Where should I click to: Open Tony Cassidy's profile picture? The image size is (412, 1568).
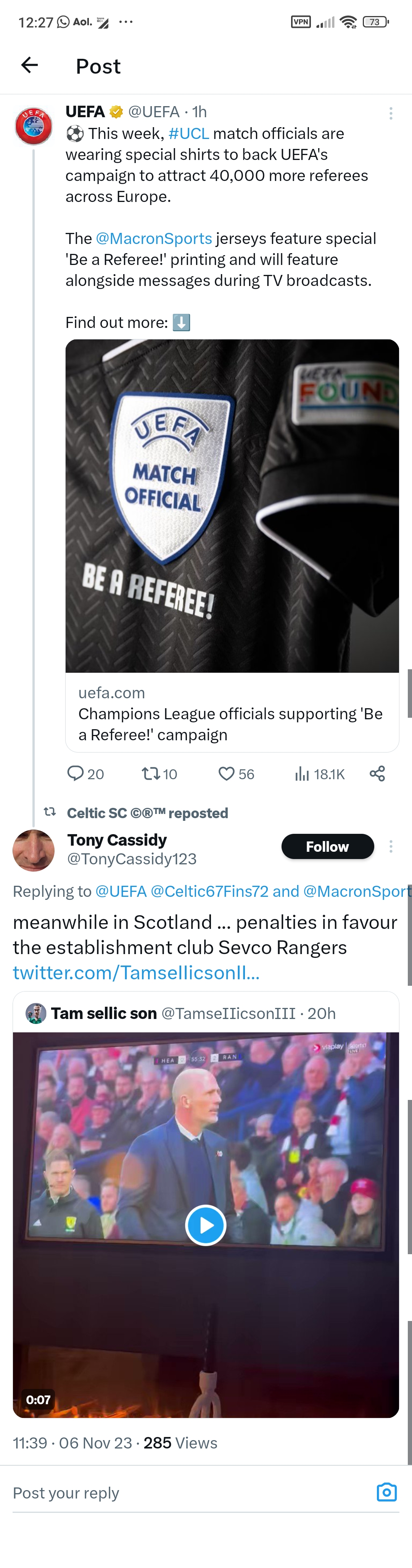(x=34, y=850)
